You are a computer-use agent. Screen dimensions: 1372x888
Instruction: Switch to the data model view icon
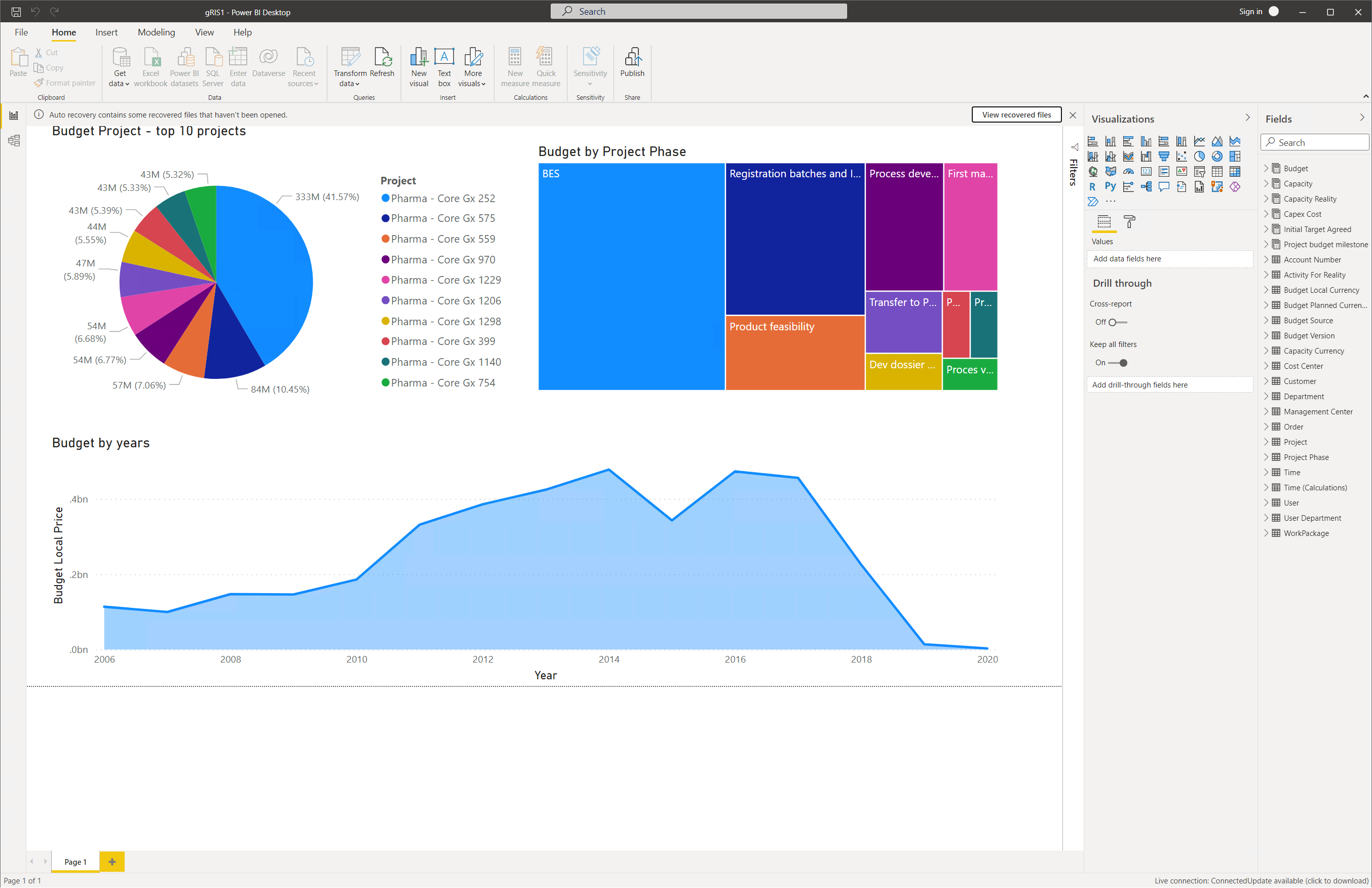[14, 141]
